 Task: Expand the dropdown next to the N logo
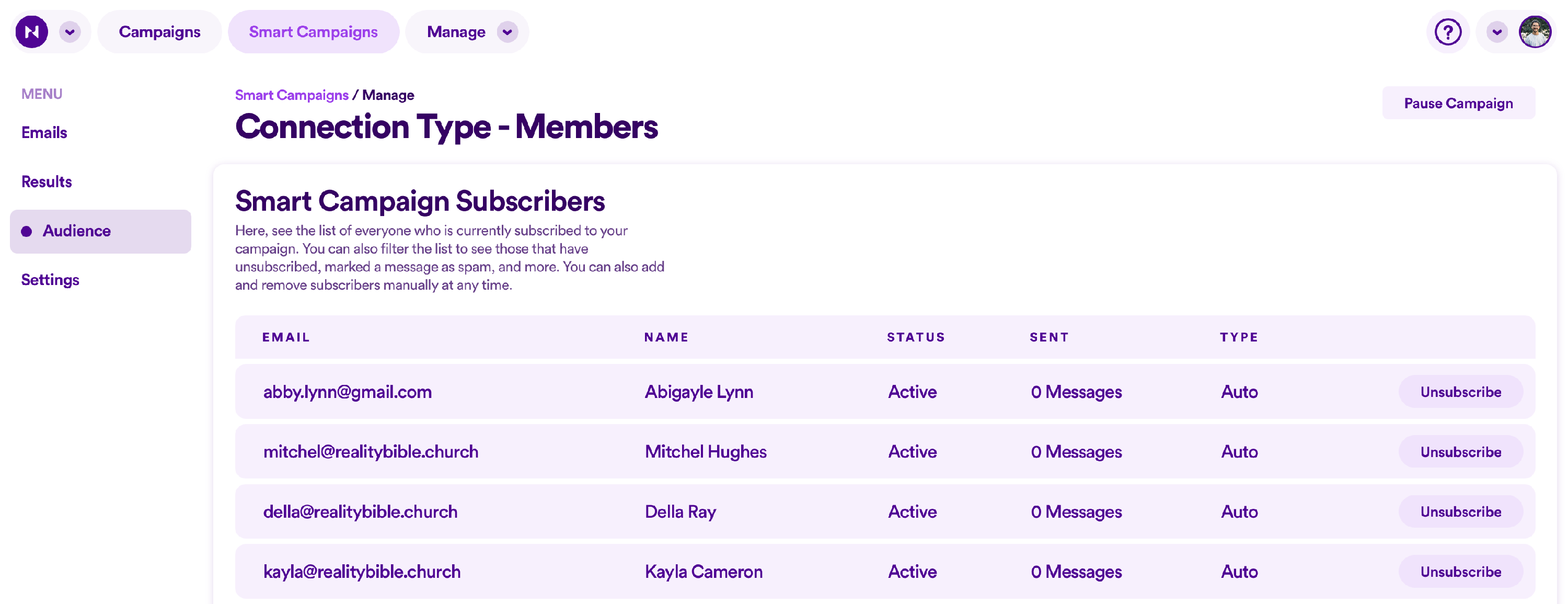70,32
